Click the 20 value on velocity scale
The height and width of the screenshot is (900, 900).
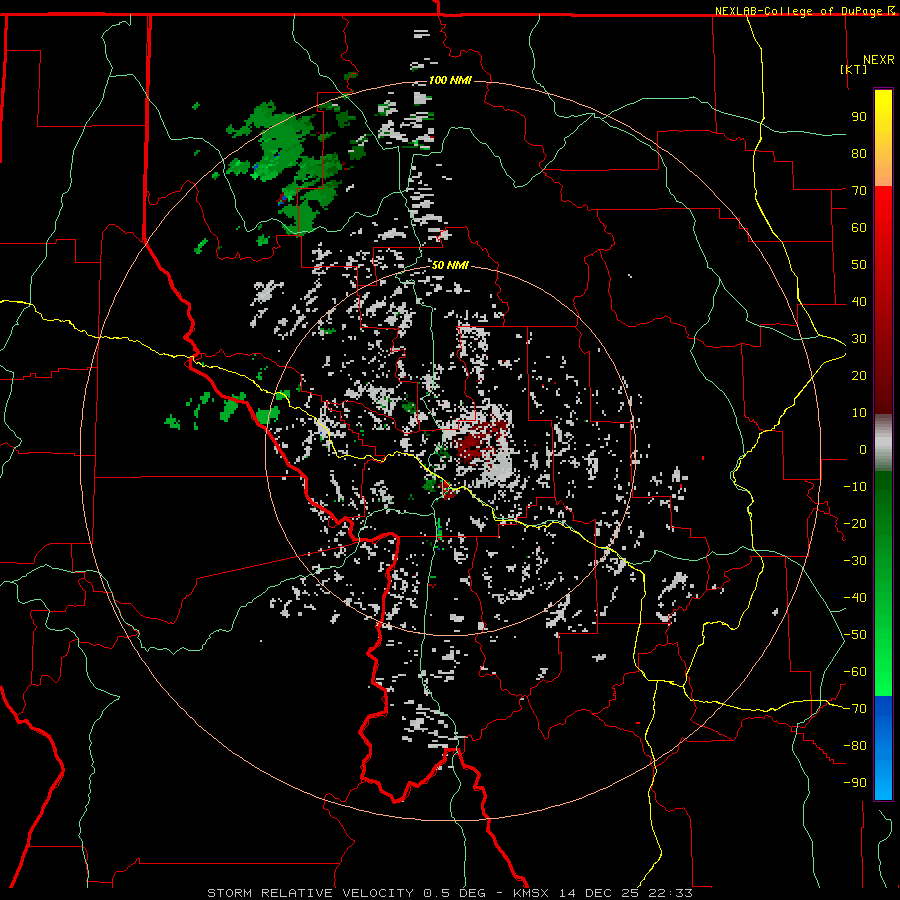click(x=859, y=376)
